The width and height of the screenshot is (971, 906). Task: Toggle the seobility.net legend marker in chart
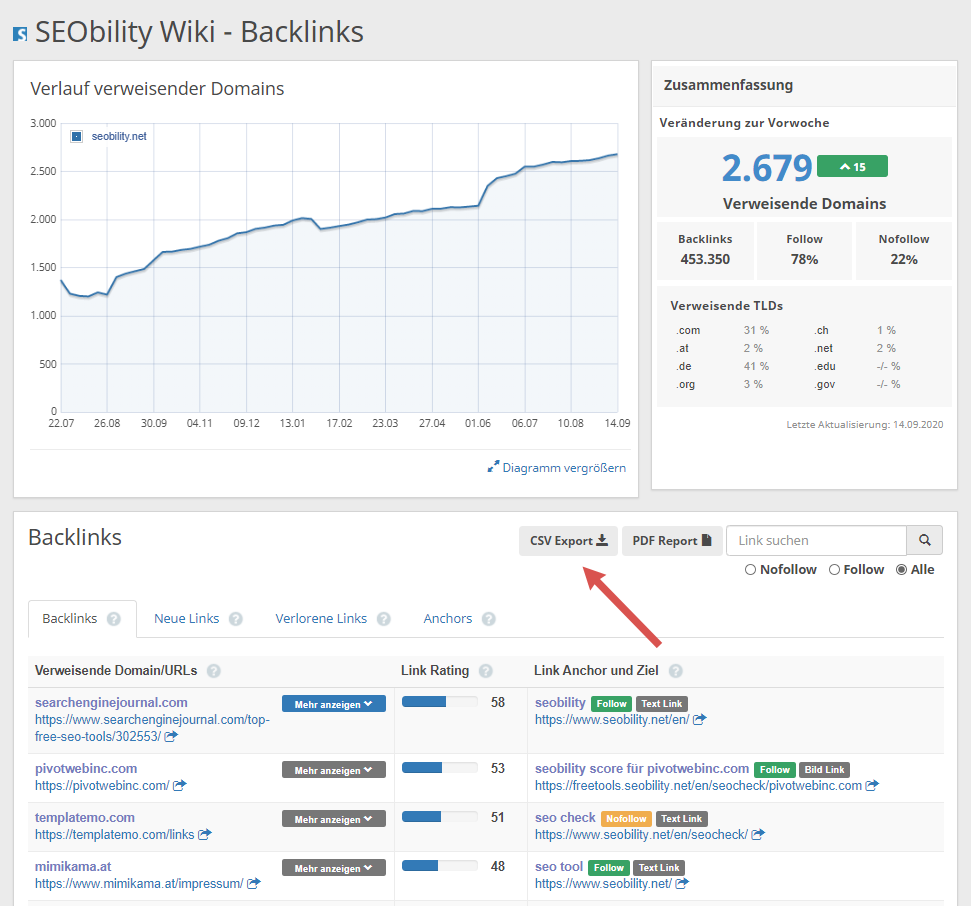tap(77, 136)
